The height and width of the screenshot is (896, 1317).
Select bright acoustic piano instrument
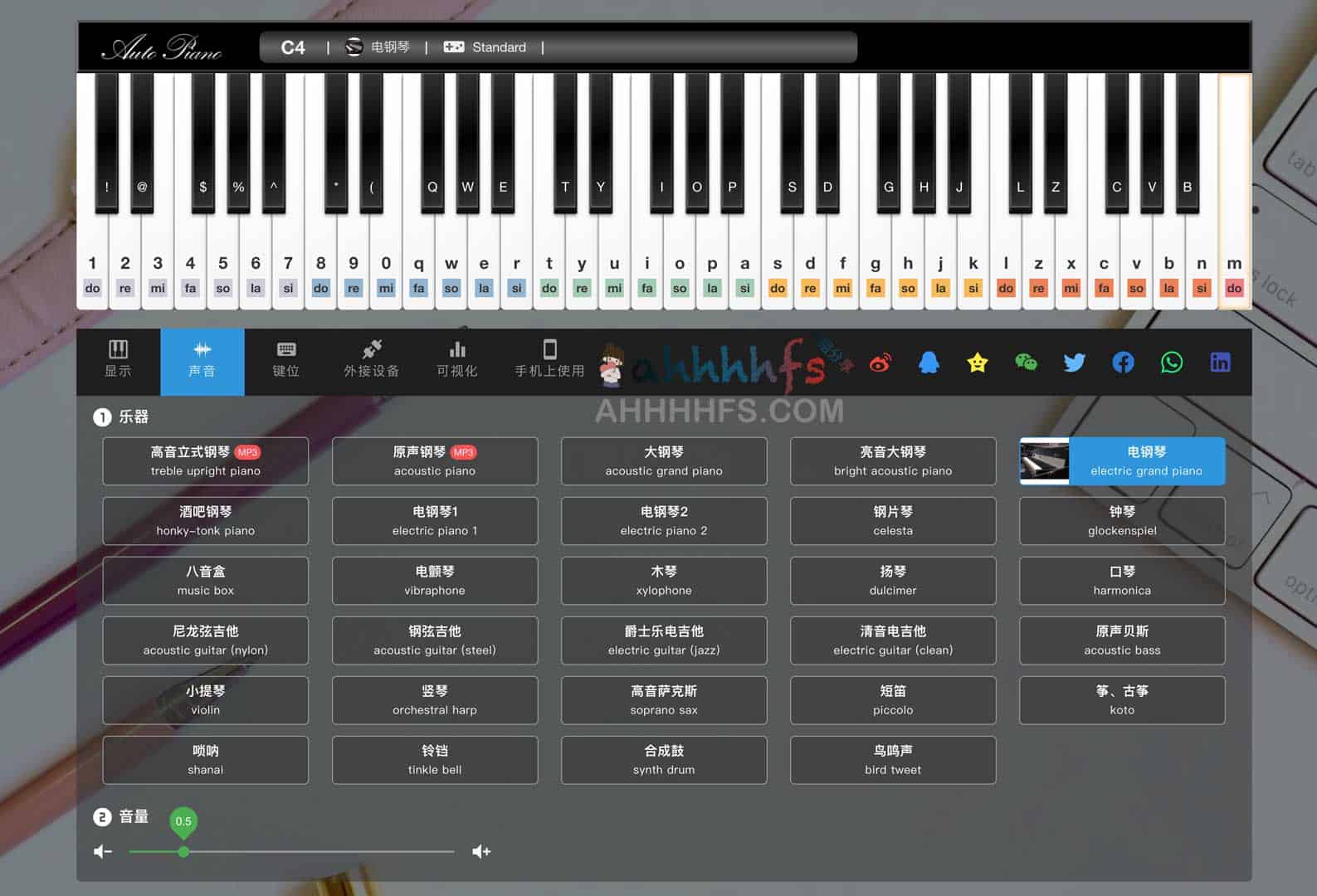coord(893,461)
